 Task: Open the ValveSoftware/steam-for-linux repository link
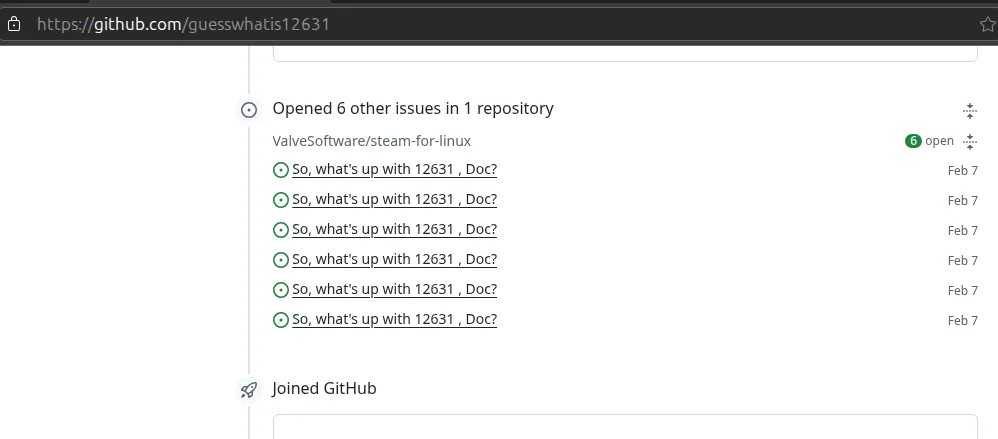(372, 141)
